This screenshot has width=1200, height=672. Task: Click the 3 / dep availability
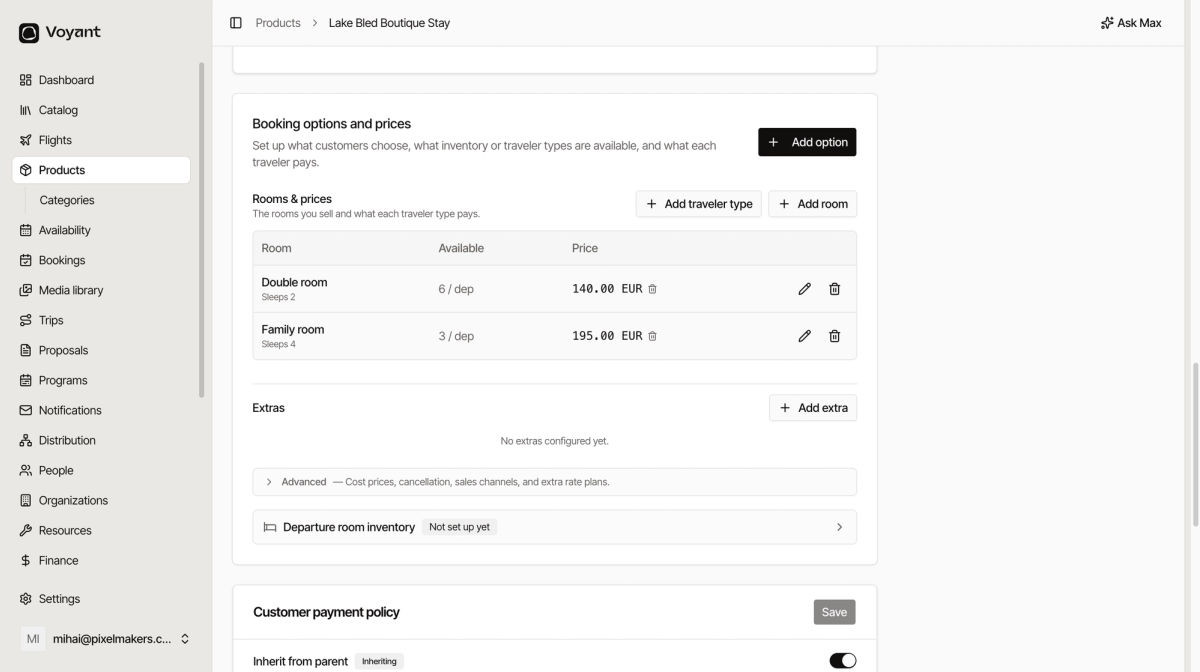[456, 336]
